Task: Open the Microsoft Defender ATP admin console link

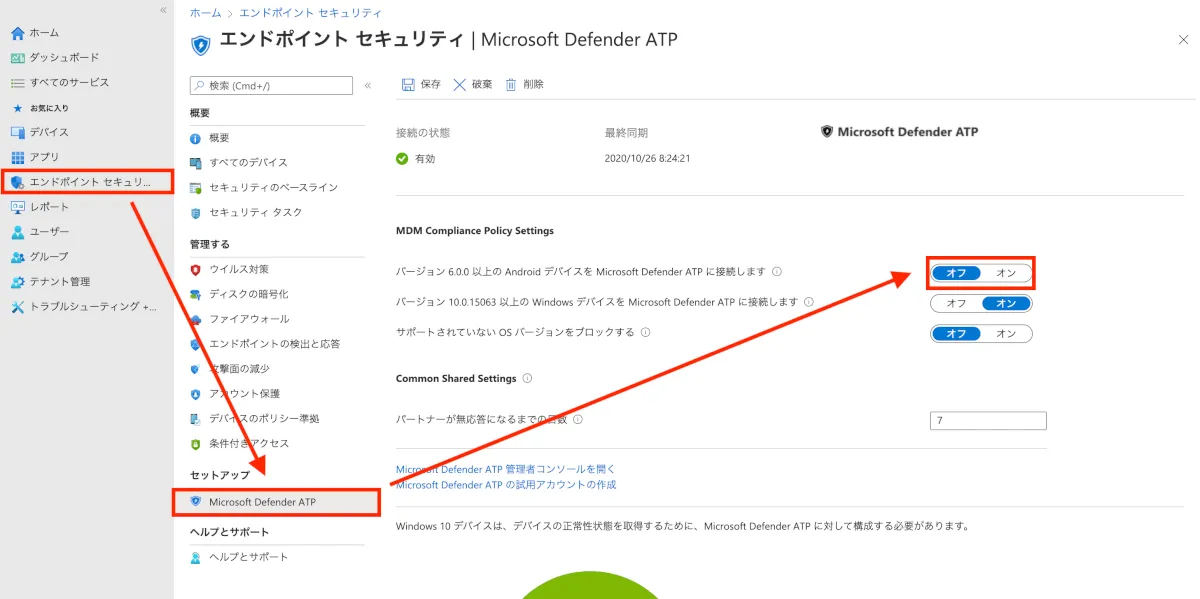Action: 506,469
